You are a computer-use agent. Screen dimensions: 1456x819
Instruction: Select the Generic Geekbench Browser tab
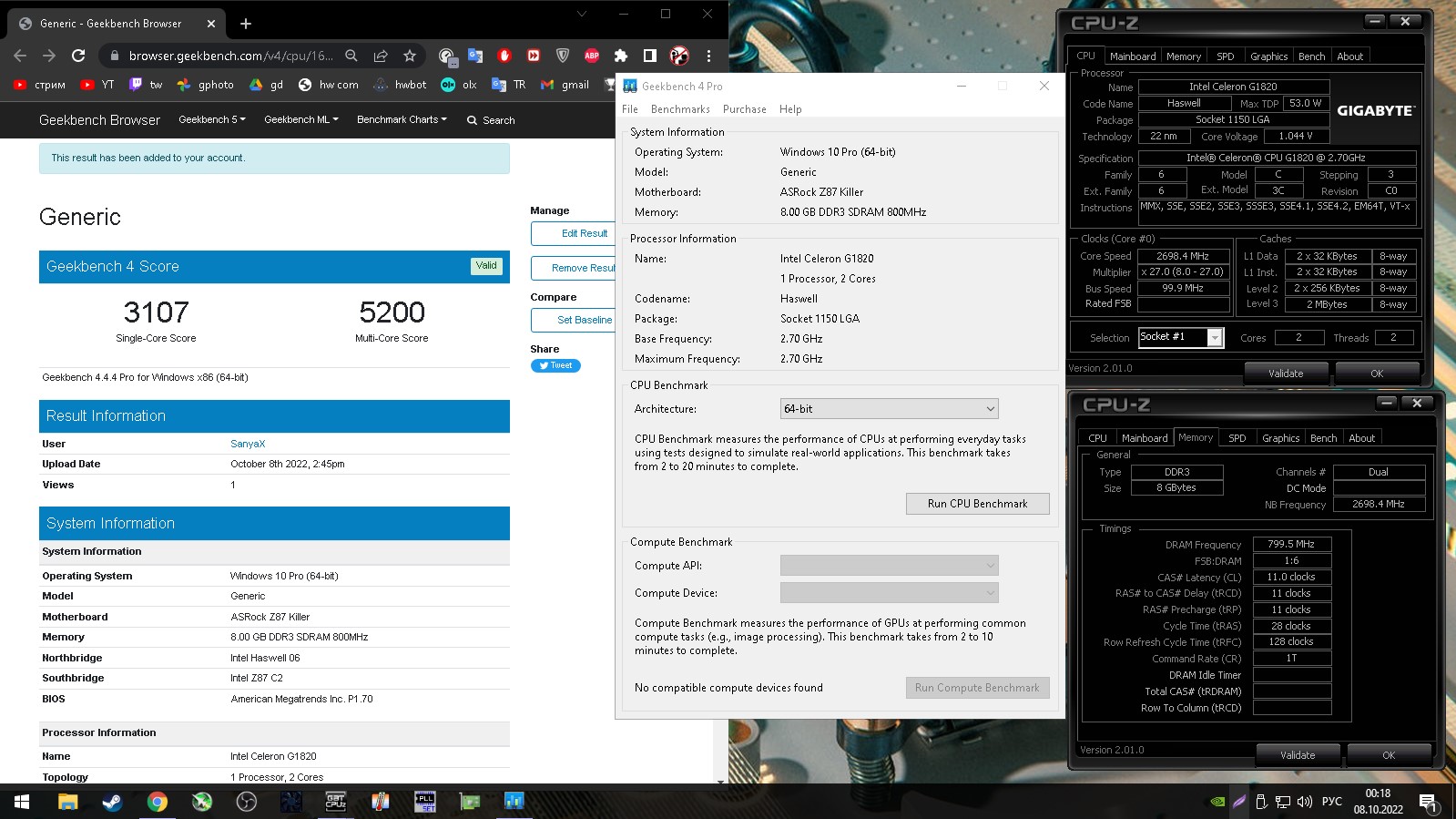click(117, 24)
